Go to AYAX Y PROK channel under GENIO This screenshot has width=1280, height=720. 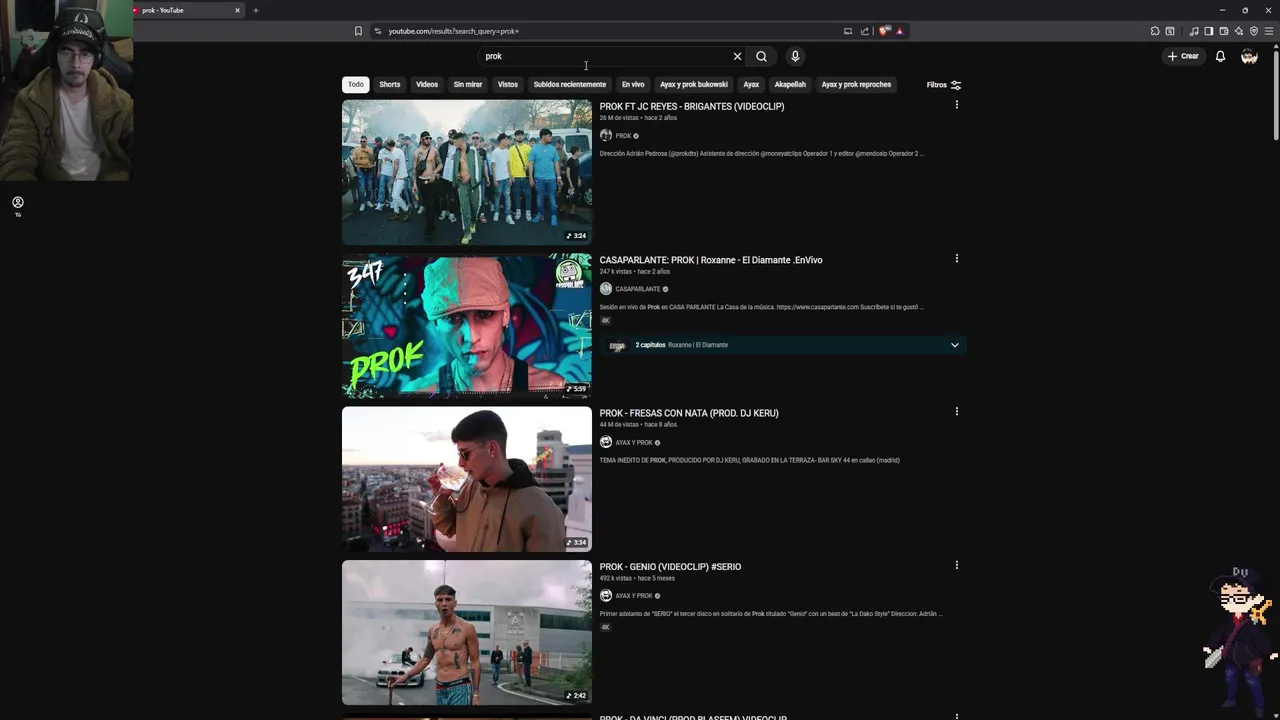(634, 596)
